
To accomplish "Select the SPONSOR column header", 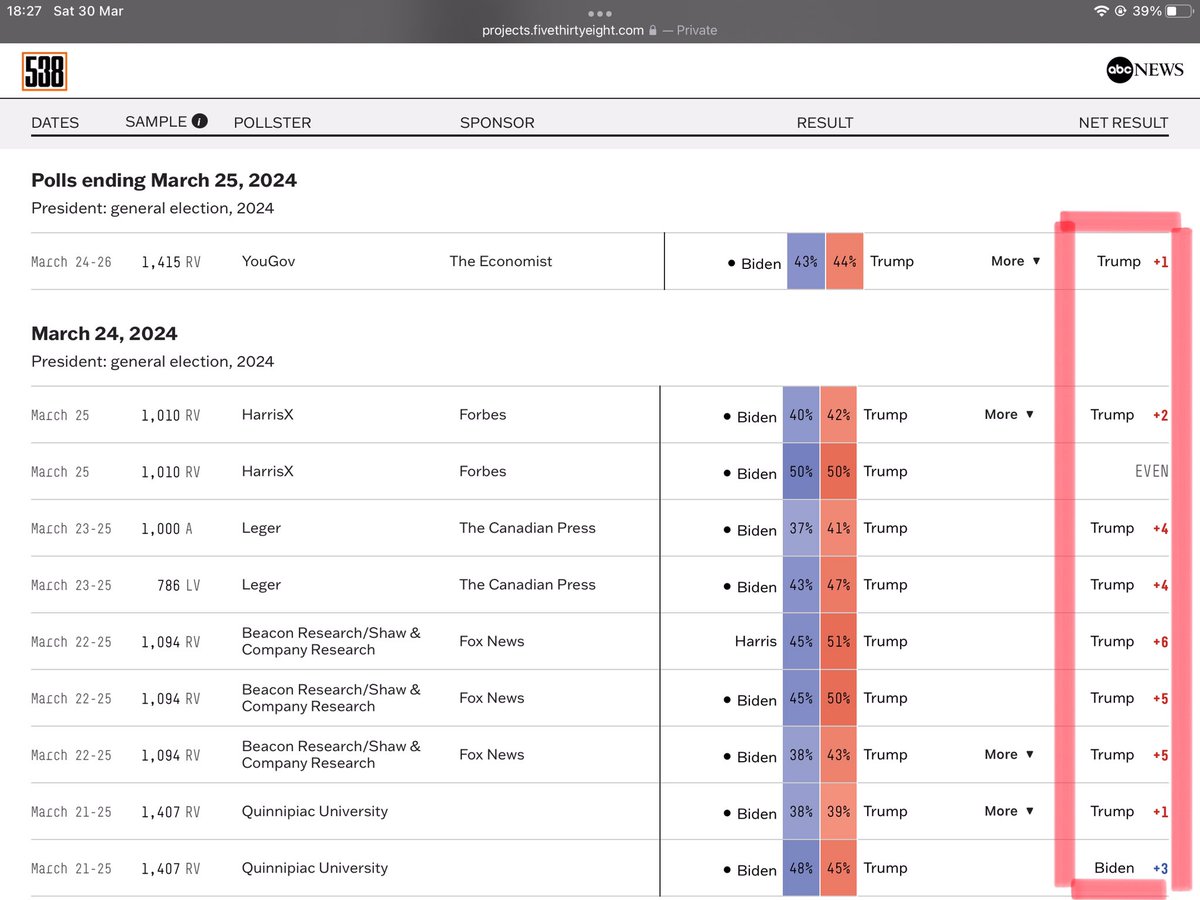I will 497,122.
